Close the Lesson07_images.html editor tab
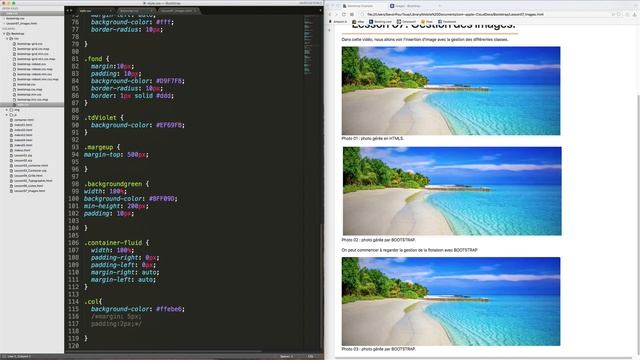This screenshot has height=360, width=640. 195,11
